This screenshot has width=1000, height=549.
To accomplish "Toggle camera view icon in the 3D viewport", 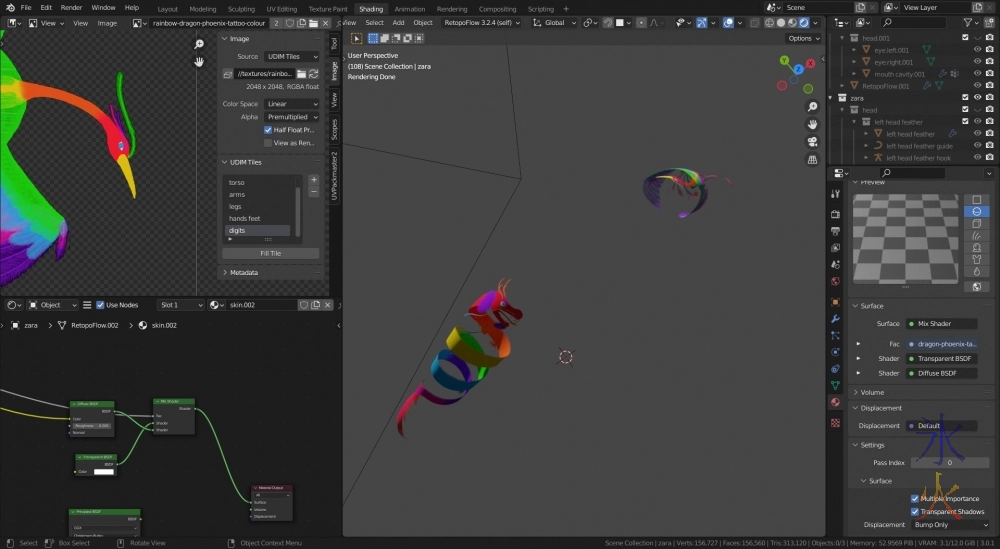I will point(812,141).
